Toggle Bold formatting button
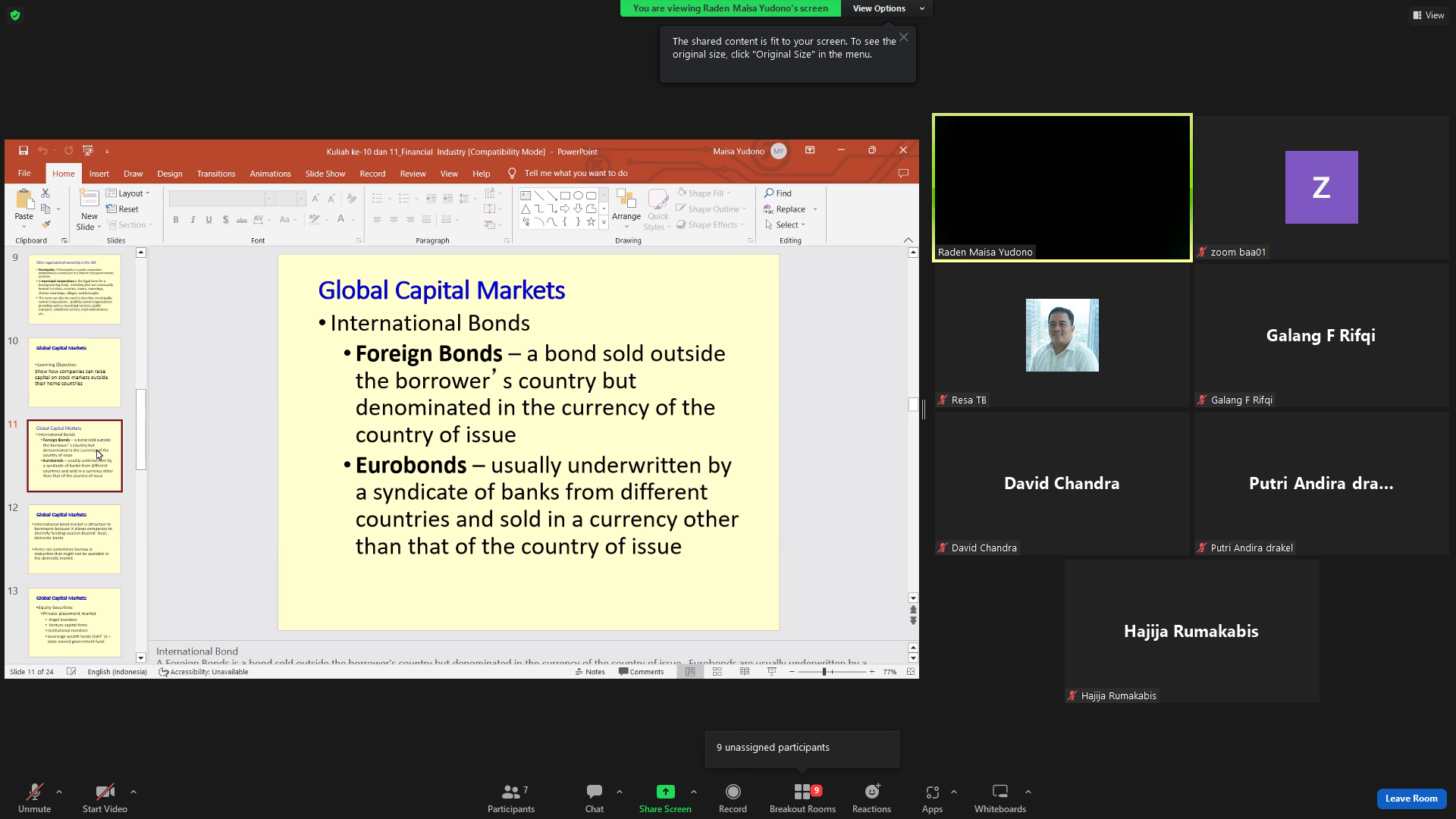This screenshot has width=1456, height=819. pos(176,220)
